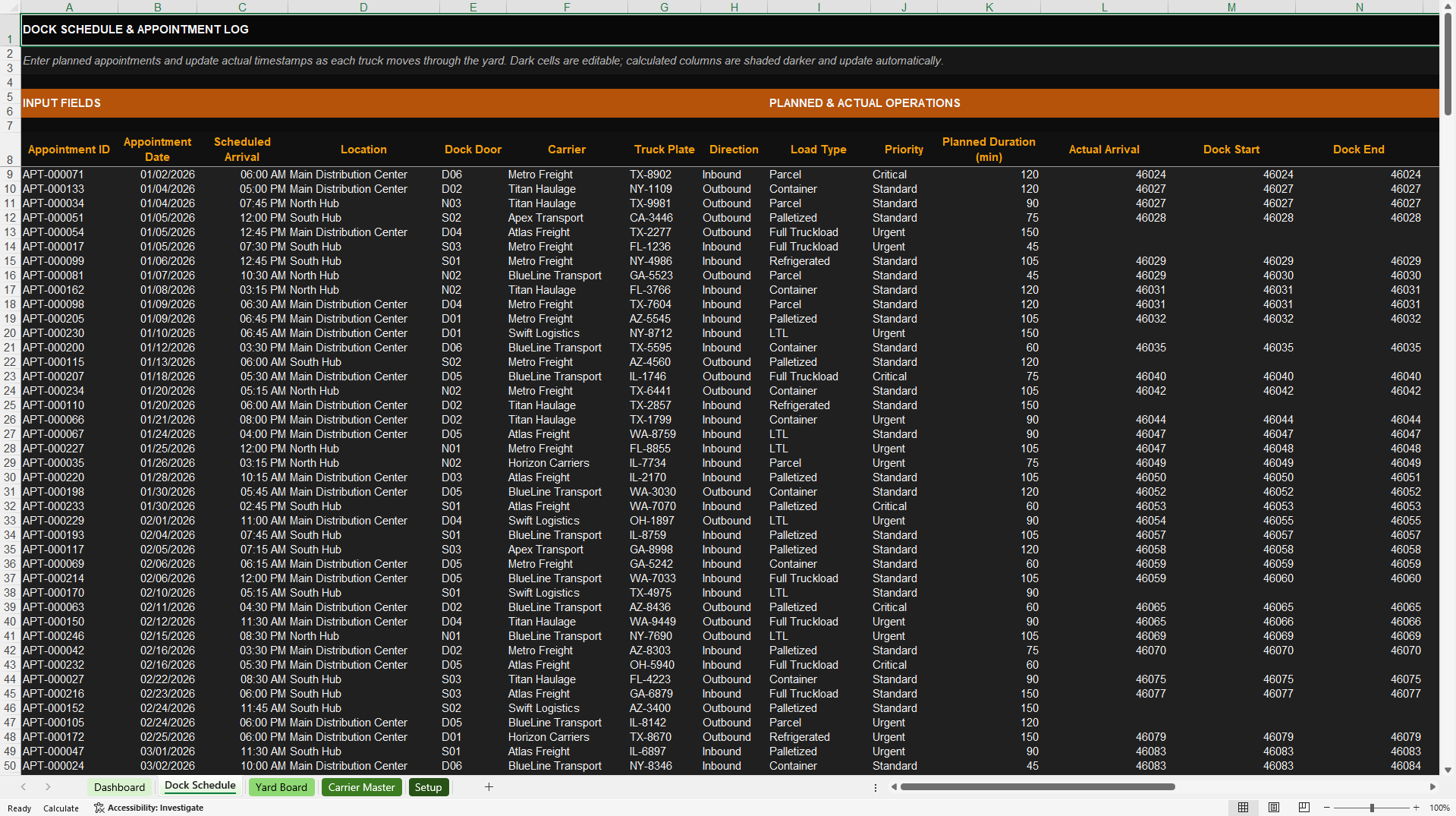This screenshot has width=1456, height=816.
Task: Select column L header
Action: [1104, 7]
